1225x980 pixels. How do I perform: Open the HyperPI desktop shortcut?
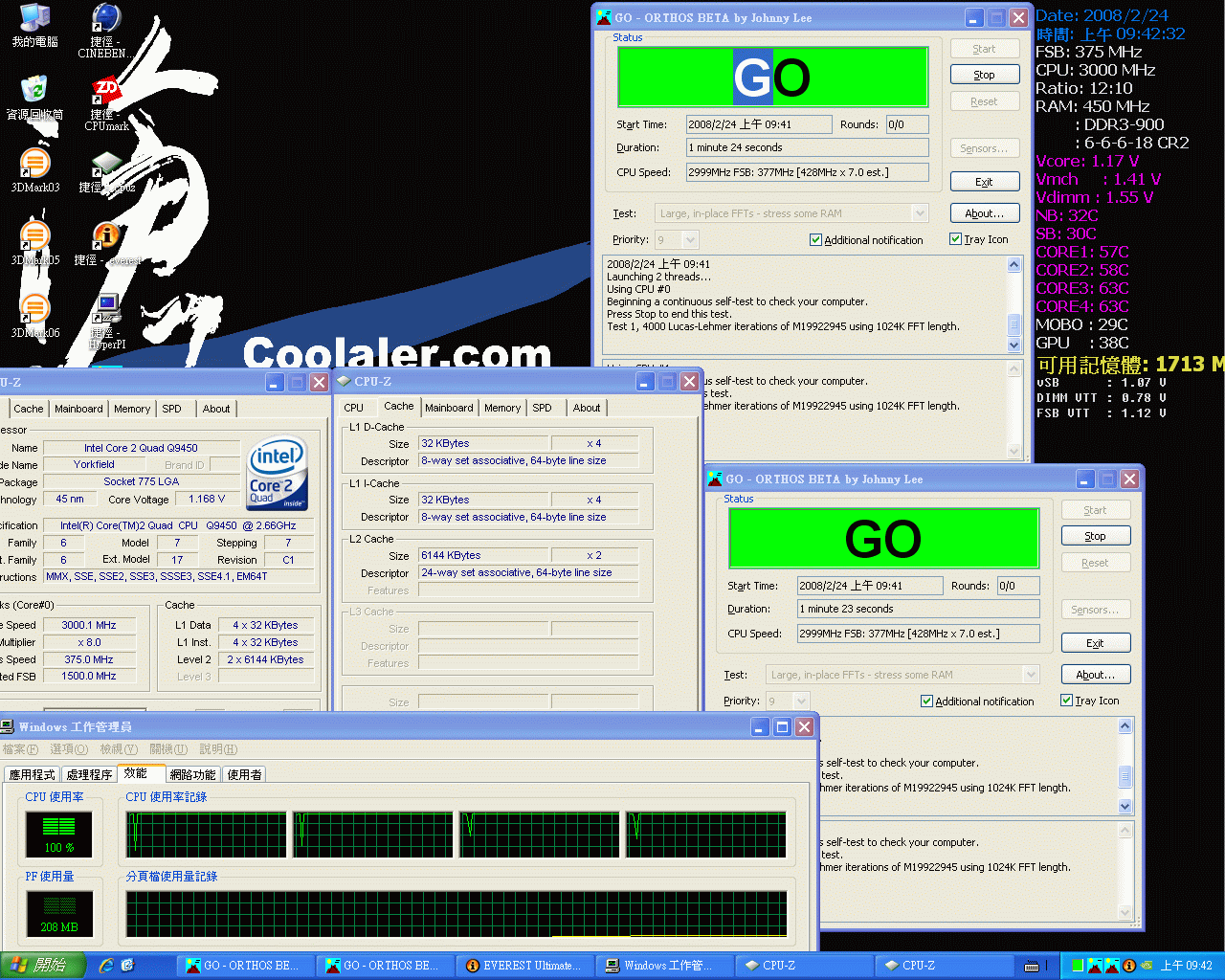click(x=106, y=310)
